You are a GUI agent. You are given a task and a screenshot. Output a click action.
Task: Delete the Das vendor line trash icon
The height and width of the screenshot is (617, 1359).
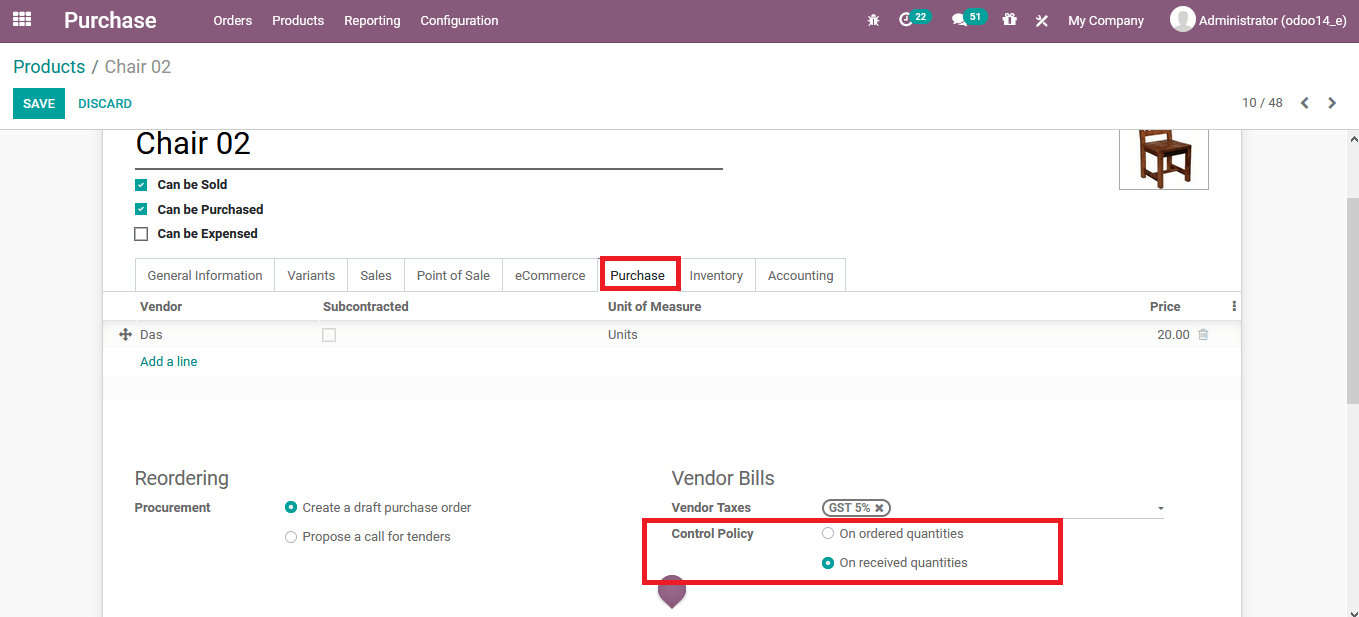(1203, 335)
